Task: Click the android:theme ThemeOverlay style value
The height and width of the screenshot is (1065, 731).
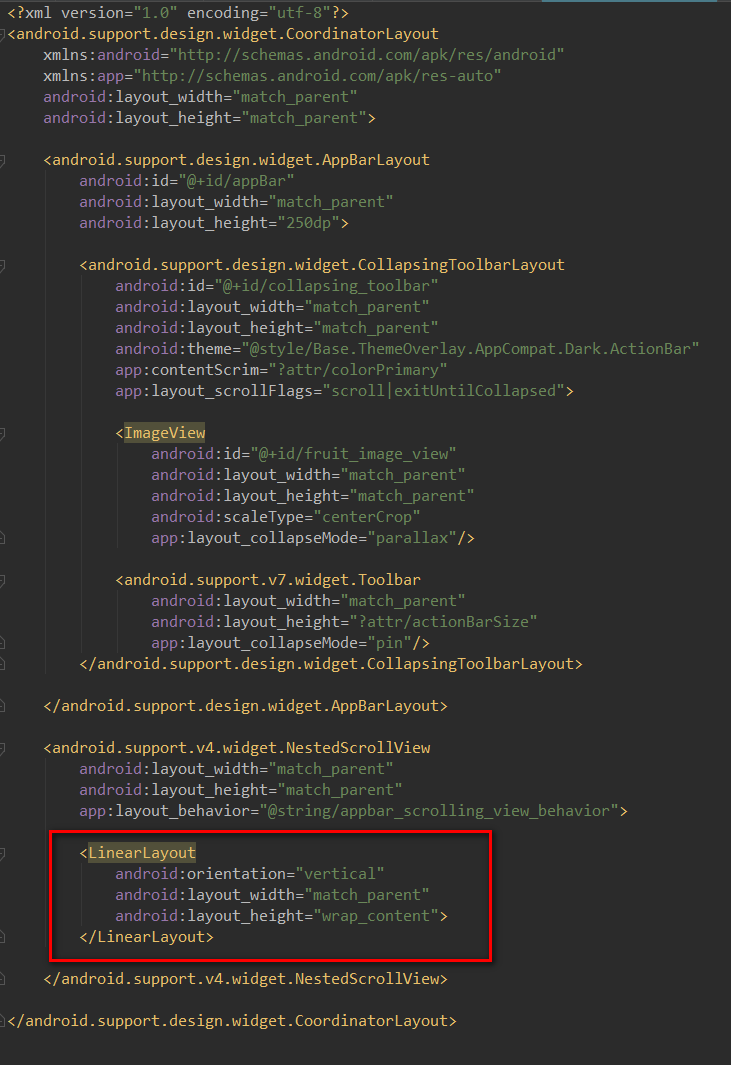Action: pos(470,349)
